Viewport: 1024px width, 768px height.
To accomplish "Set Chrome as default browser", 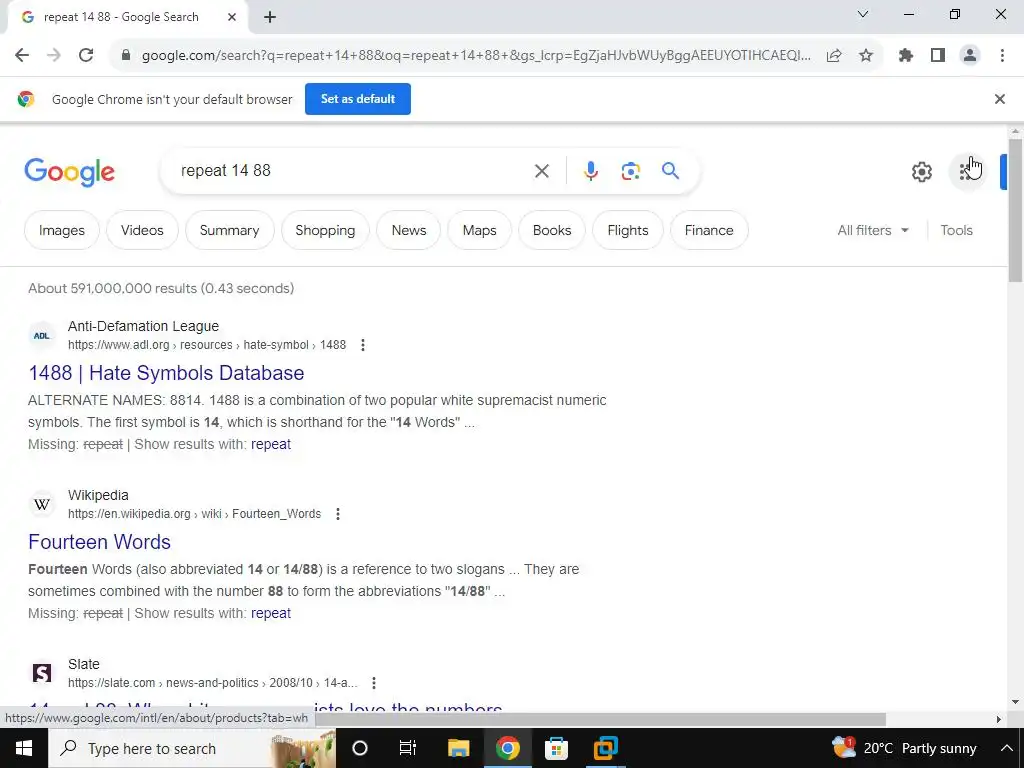I will [x=358, y=99].
